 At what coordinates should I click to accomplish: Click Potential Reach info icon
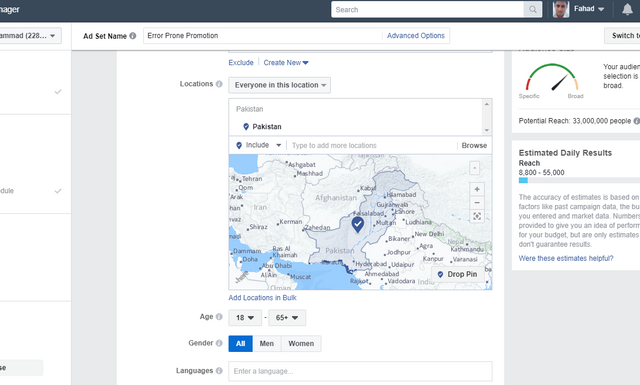[x=636, y=121]
